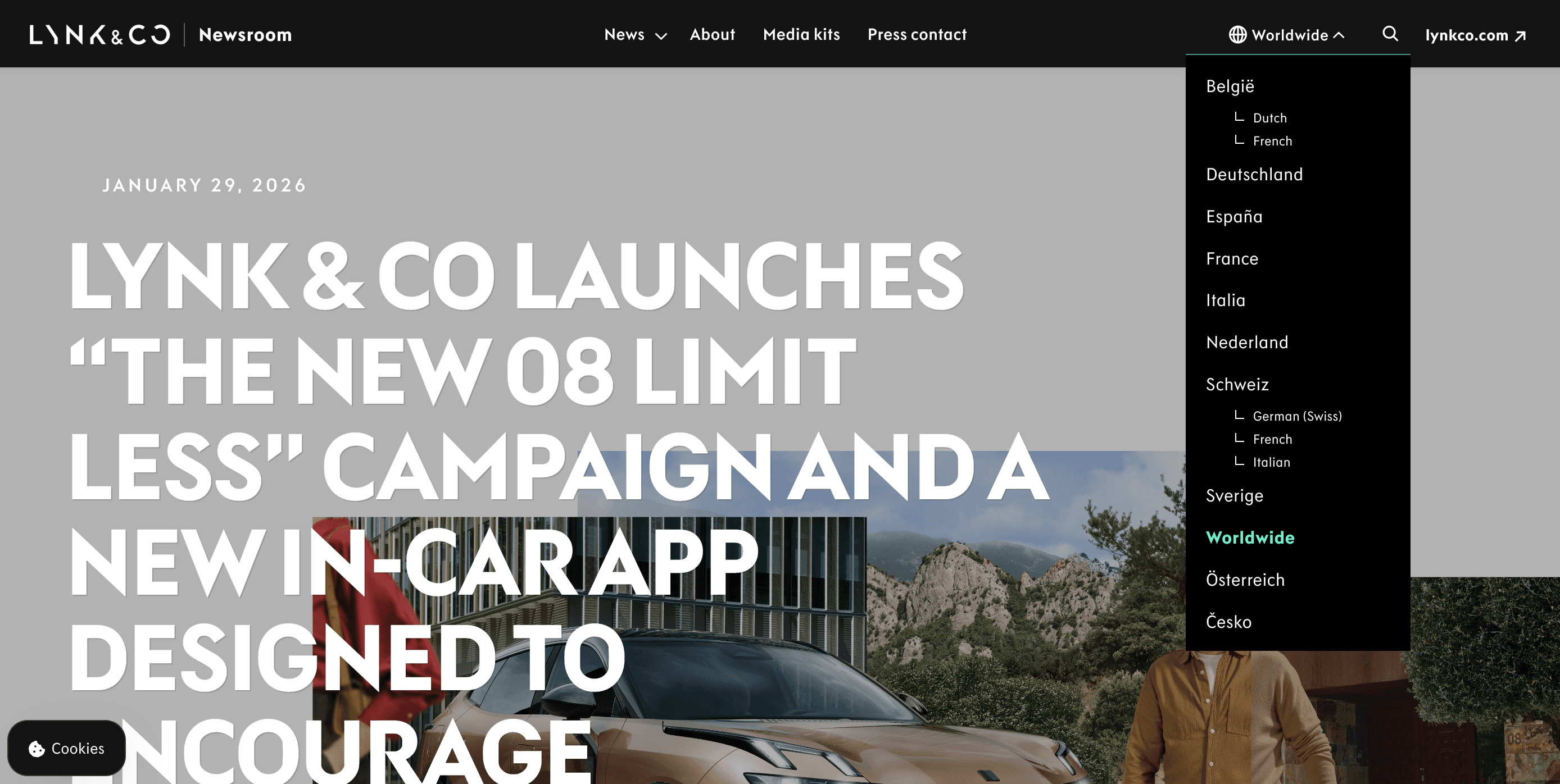Viewport: 1560px width, 784px height.
Task: Select Italian under Schweiz
Action: pyautogui.click(x=1271, y=462)
